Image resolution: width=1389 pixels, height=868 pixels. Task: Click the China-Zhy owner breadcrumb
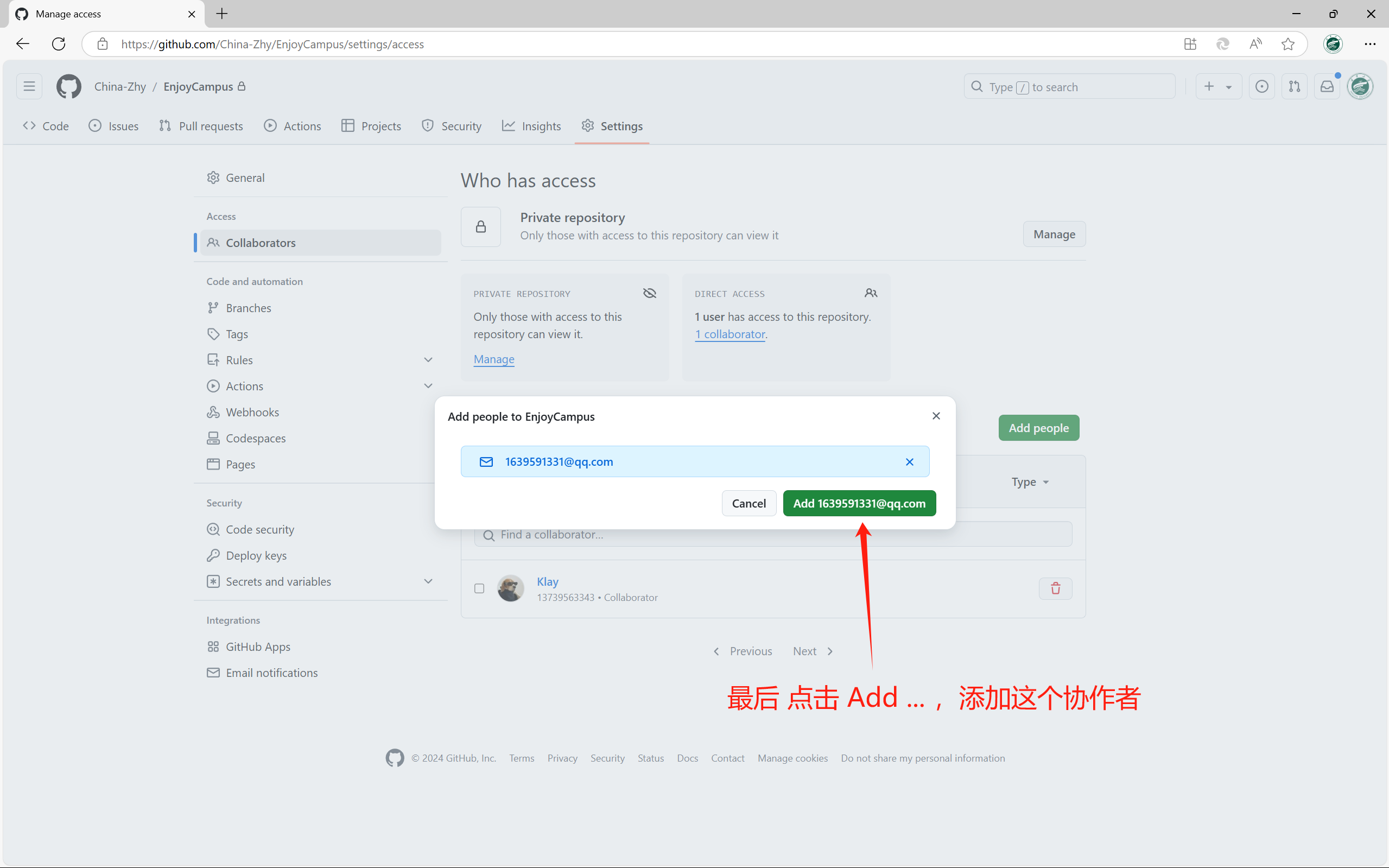click(120, 87)
